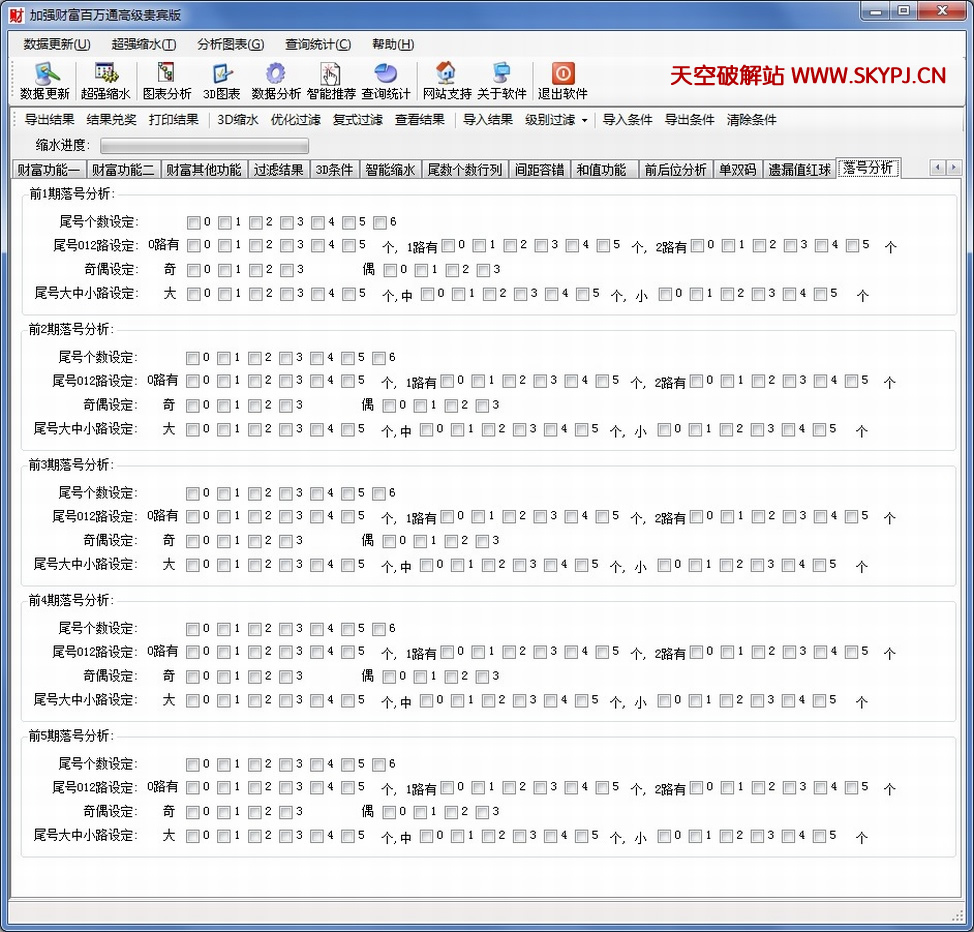Screen dimensions: 974x932
Task: Open 图表分析 from the toolbar
Action: point(166,75)
